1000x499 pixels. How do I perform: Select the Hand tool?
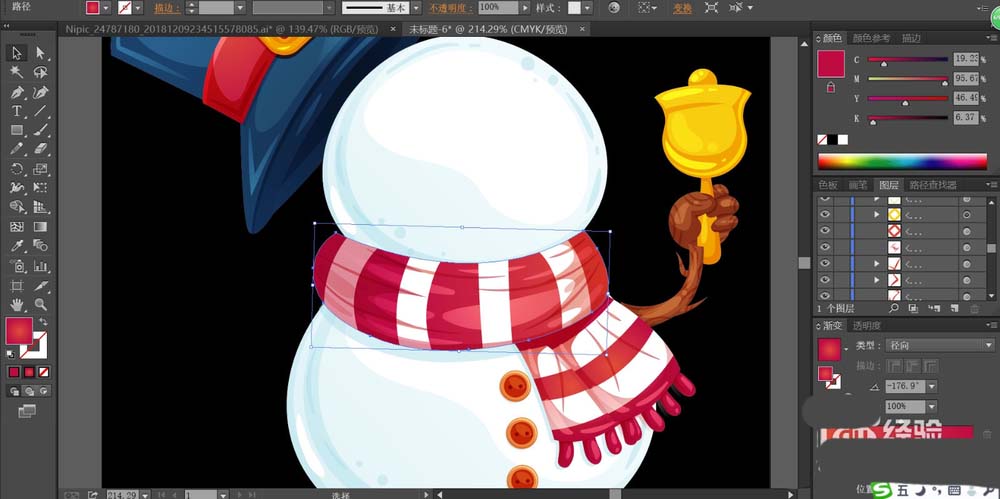point(17,304)
